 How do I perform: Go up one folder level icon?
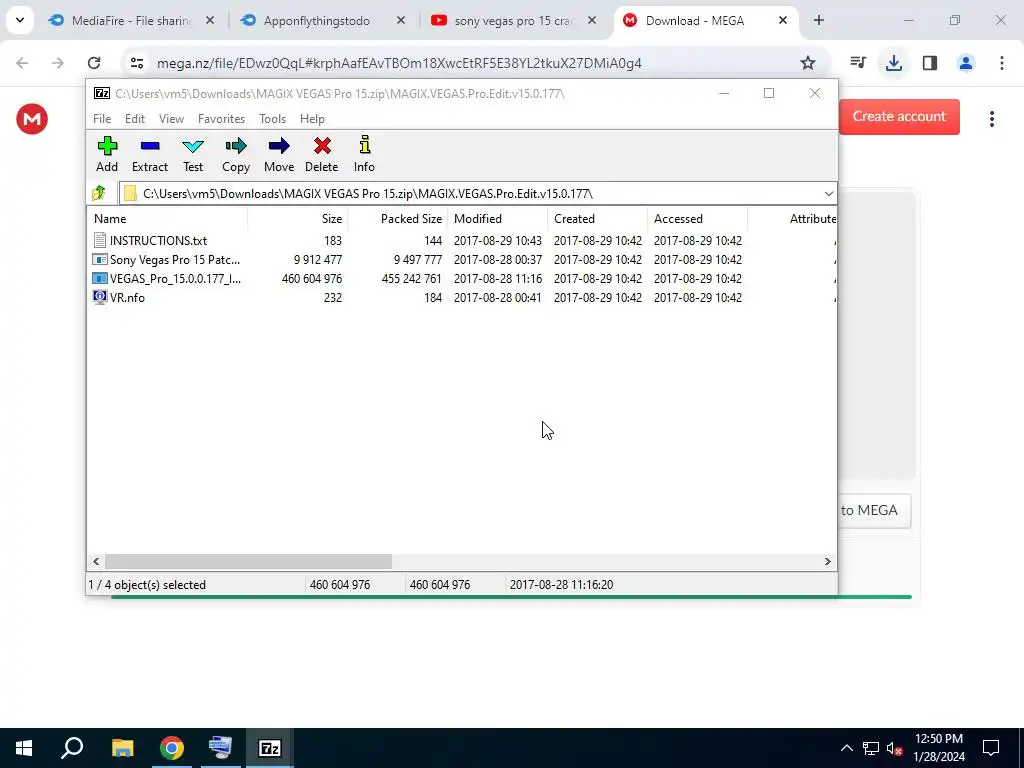[x=99, y=193]
